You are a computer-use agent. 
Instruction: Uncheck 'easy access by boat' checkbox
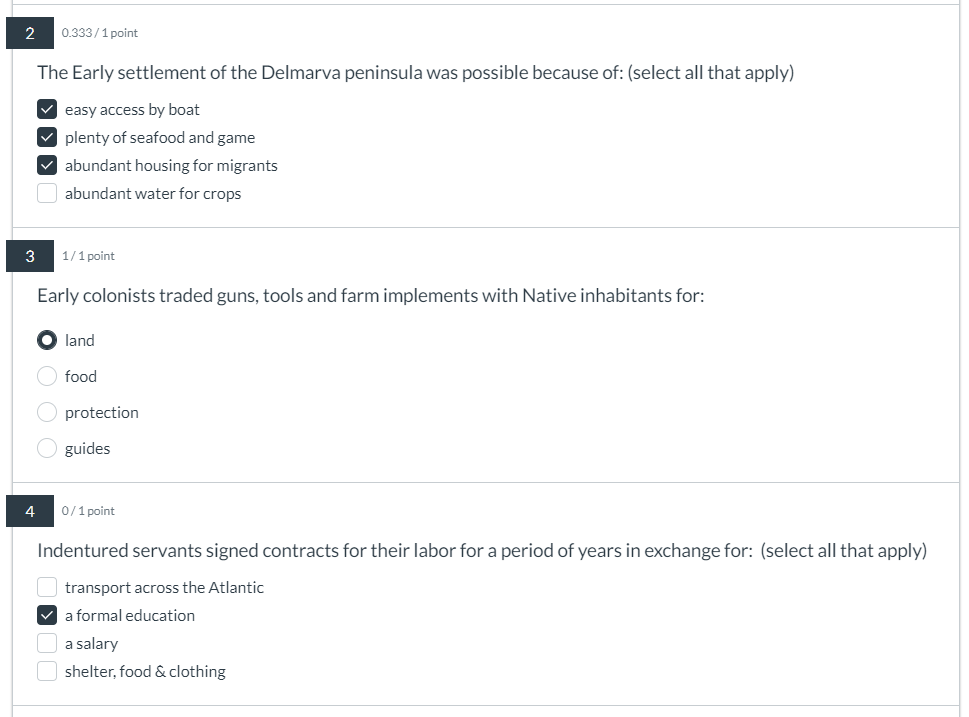point(47,109)
